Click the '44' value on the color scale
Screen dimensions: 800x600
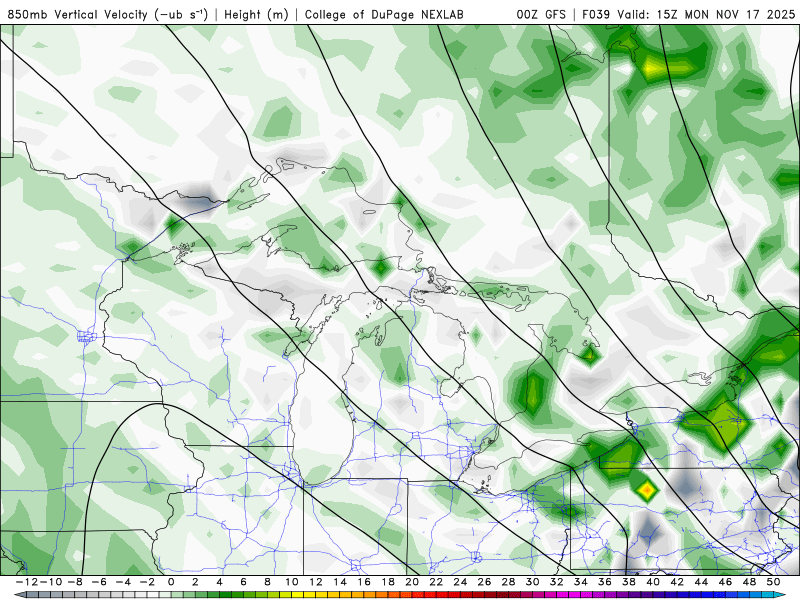[701, 582]
